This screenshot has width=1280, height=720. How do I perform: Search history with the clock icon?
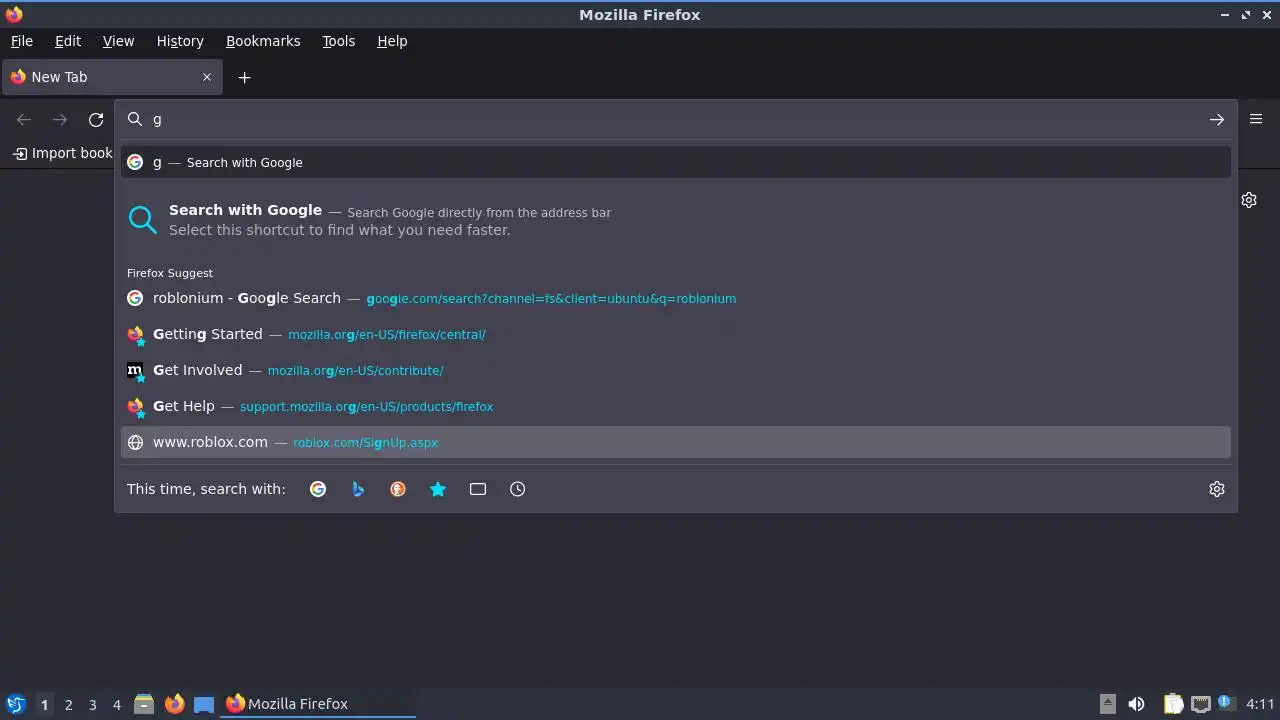(x=517, y=489)
